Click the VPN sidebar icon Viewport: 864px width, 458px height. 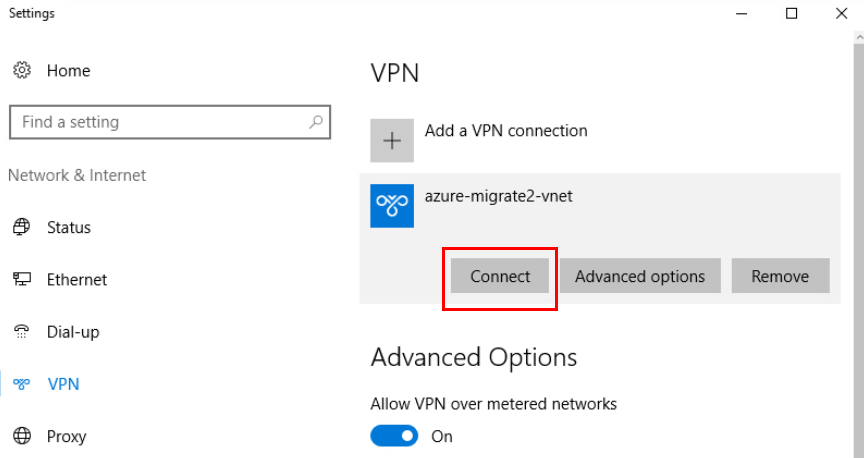[x=22, y=384]
